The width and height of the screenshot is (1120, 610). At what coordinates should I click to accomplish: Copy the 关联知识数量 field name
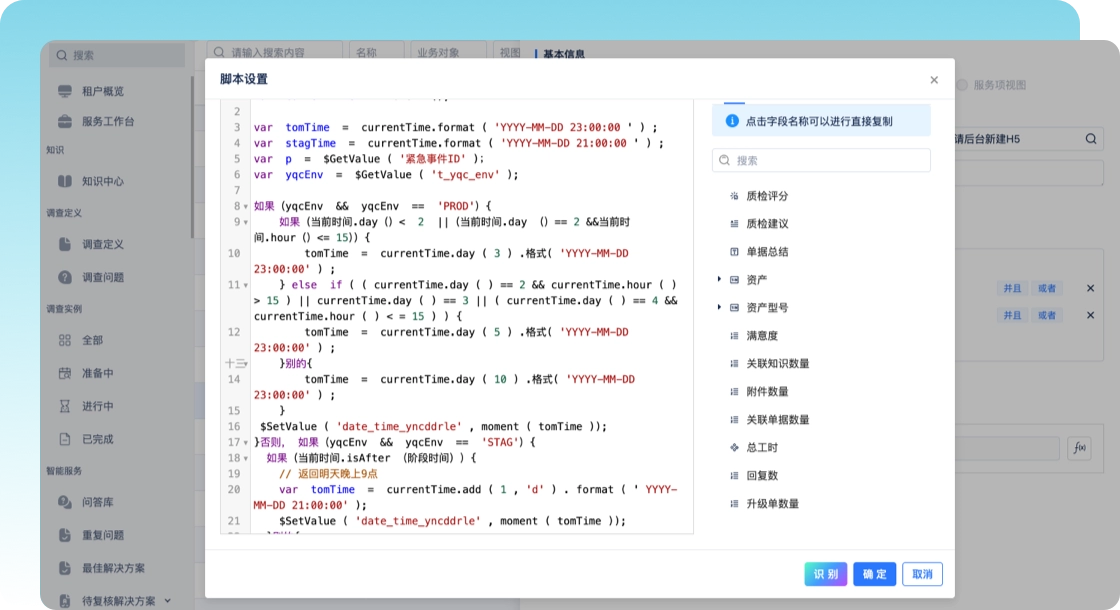pos(778,363)
